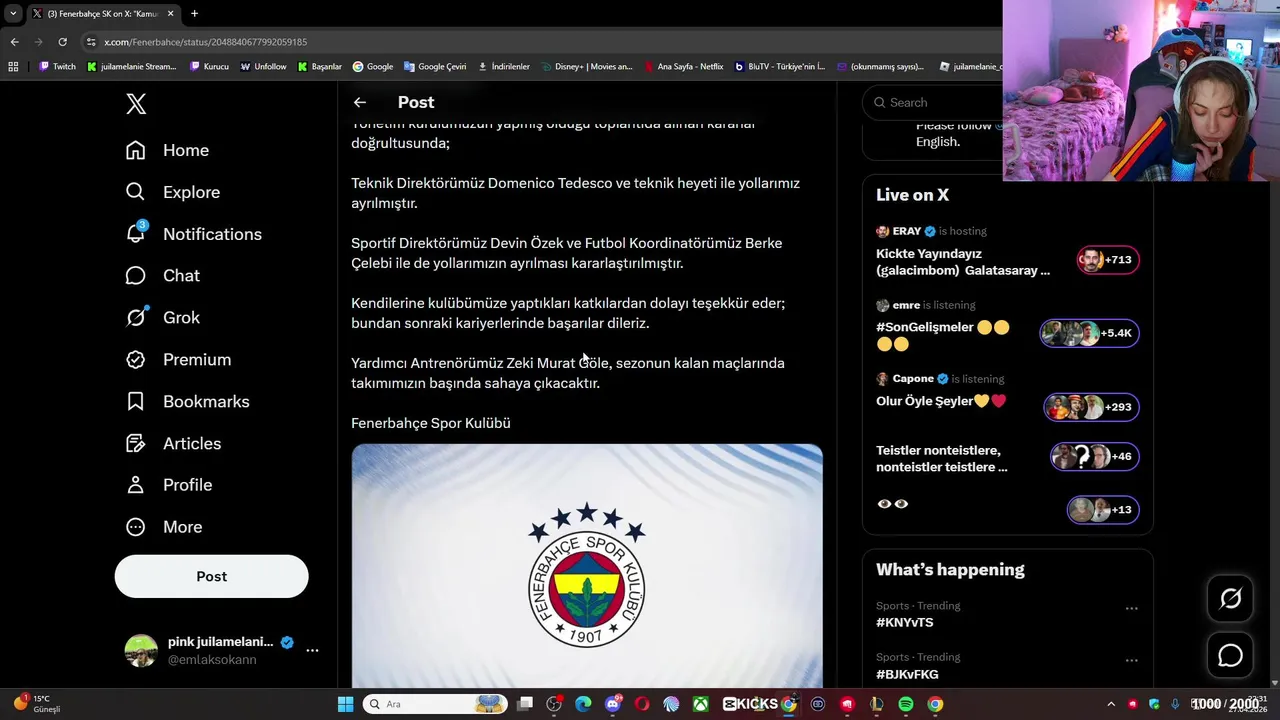Image resolution: width=1280 pixels, height=720 pixels.
Task: Open Microsoft Edge from the taskbar
Action: [x=583, y=704]
